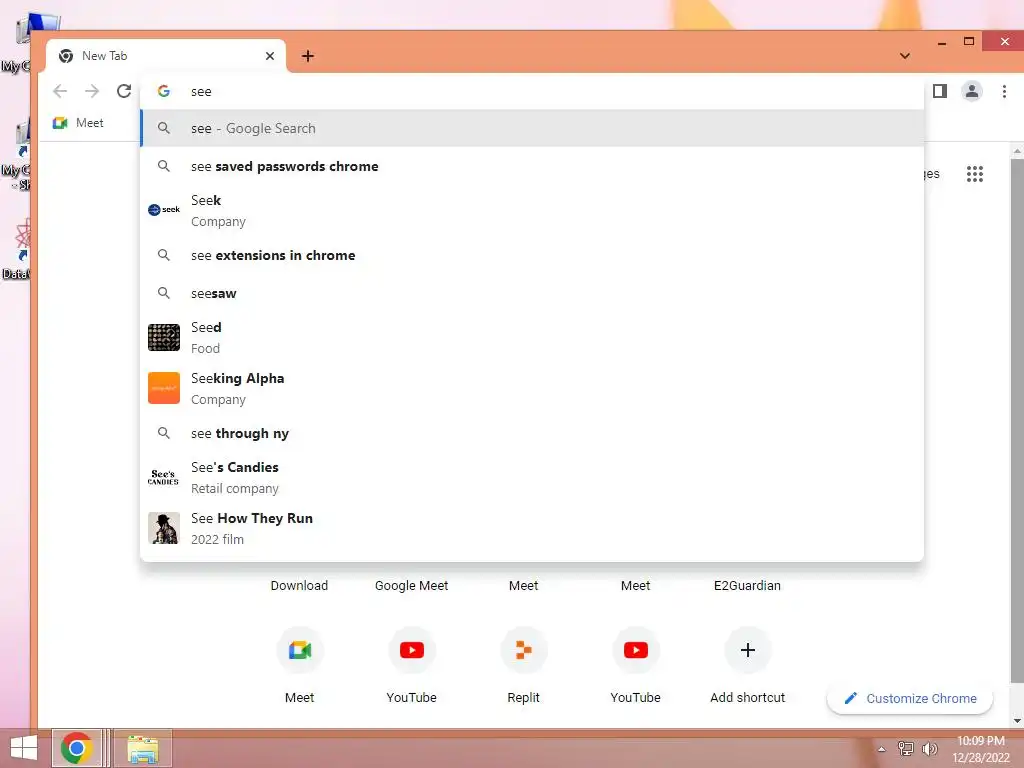Open a new tab with plus icon
This screenshot has height=768, width=1024.
(x=308, y=56)
